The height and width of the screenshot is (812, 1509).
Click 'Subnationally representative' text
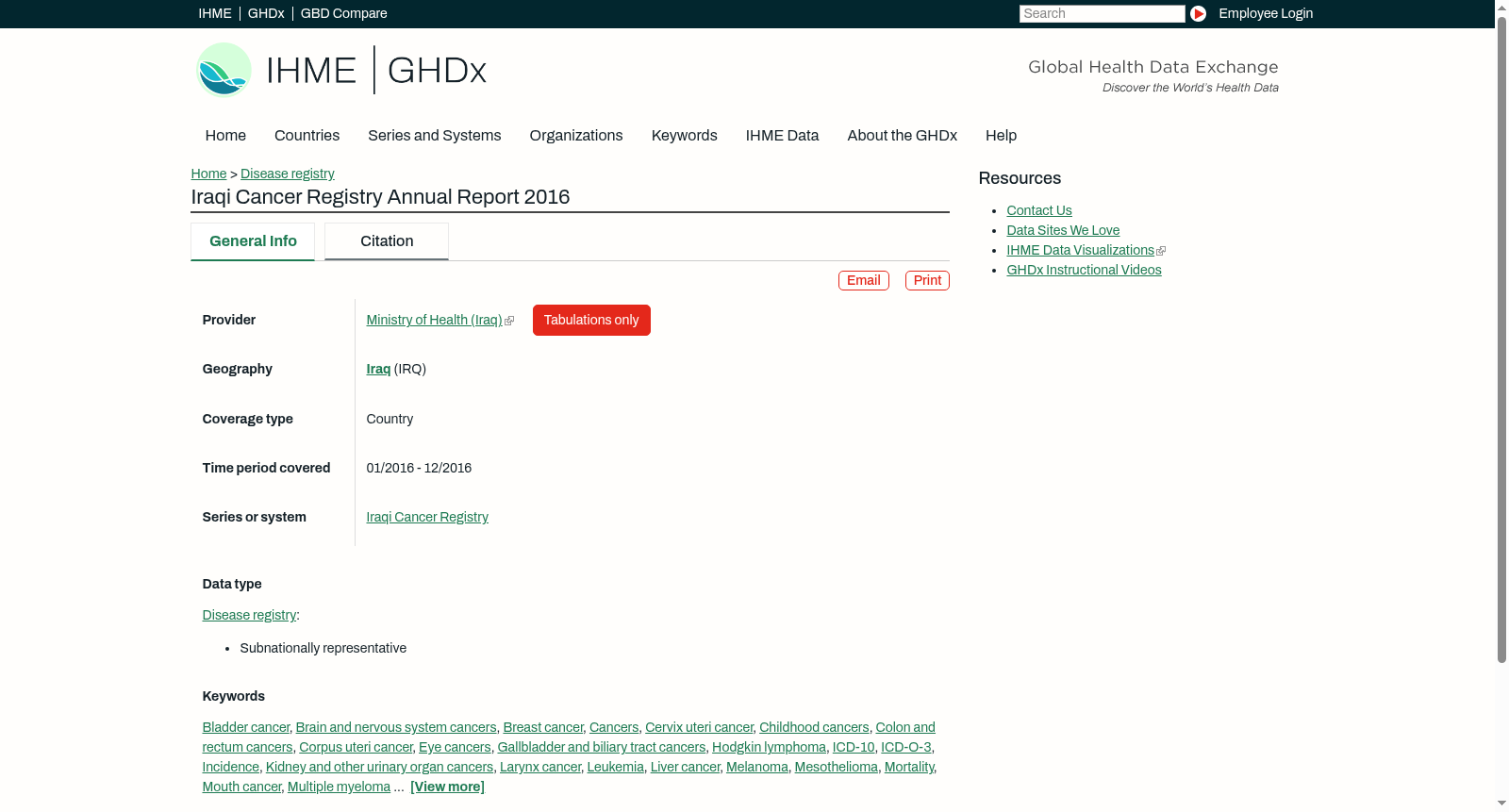(x=323, y=648)
